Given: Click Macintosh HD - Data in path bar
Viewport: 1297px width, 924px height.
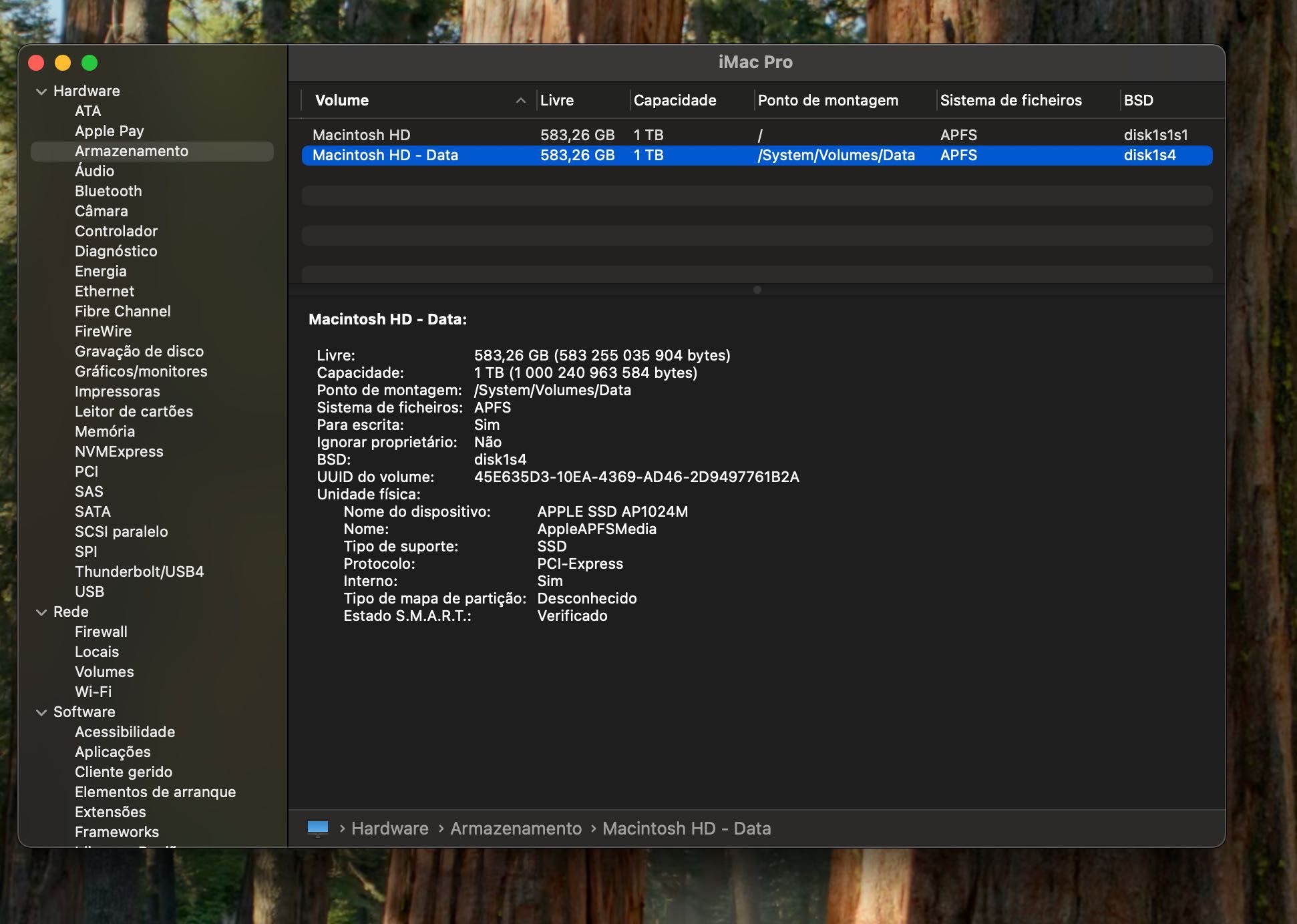Looking at the screenshot, I should click(687, 829).
